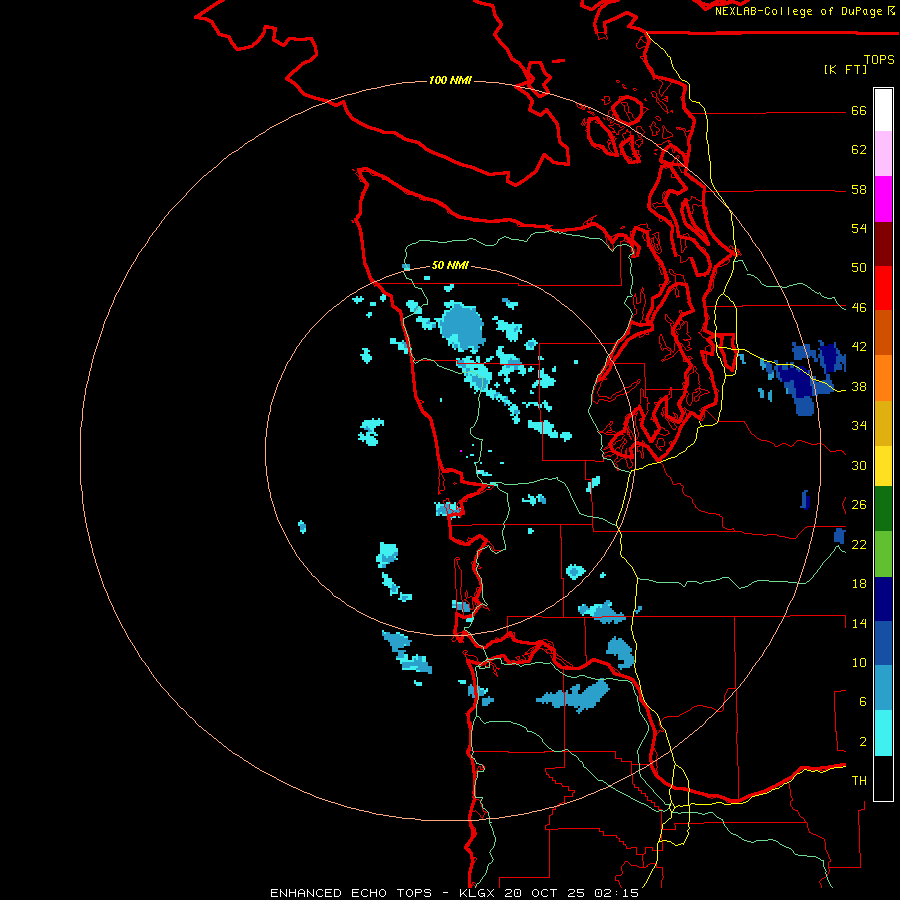Pick the dark orange legend swatch
Screen dimensions: 900x900
click(883, 333)
